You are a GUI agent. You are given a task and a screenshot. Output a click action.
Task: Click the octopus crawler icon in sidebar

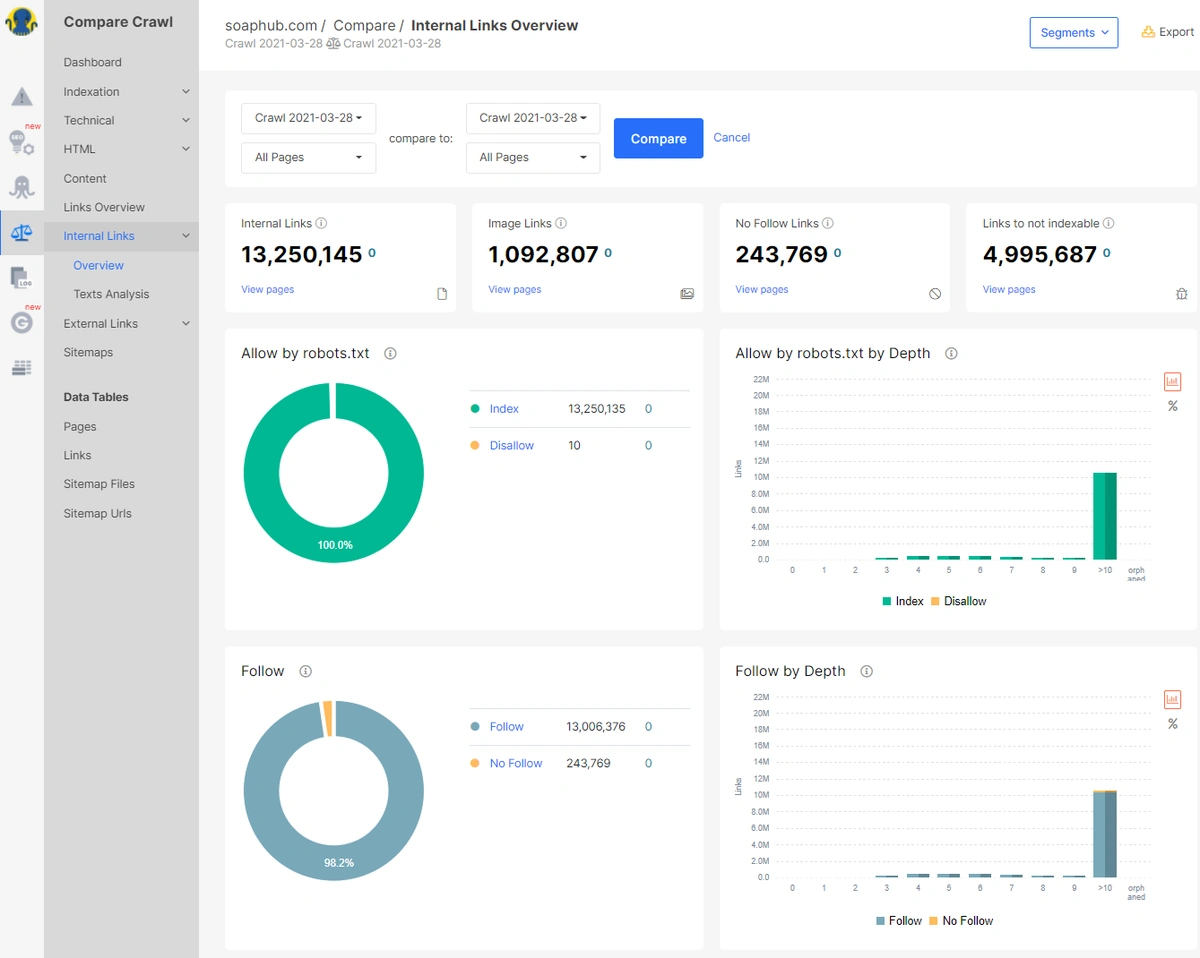click(x=21, y=187)
